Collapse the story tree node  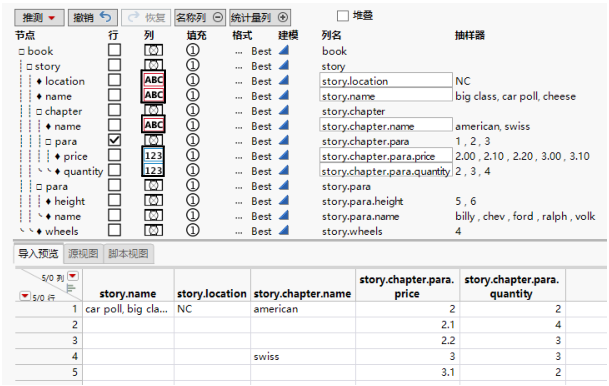coord(30,67)
